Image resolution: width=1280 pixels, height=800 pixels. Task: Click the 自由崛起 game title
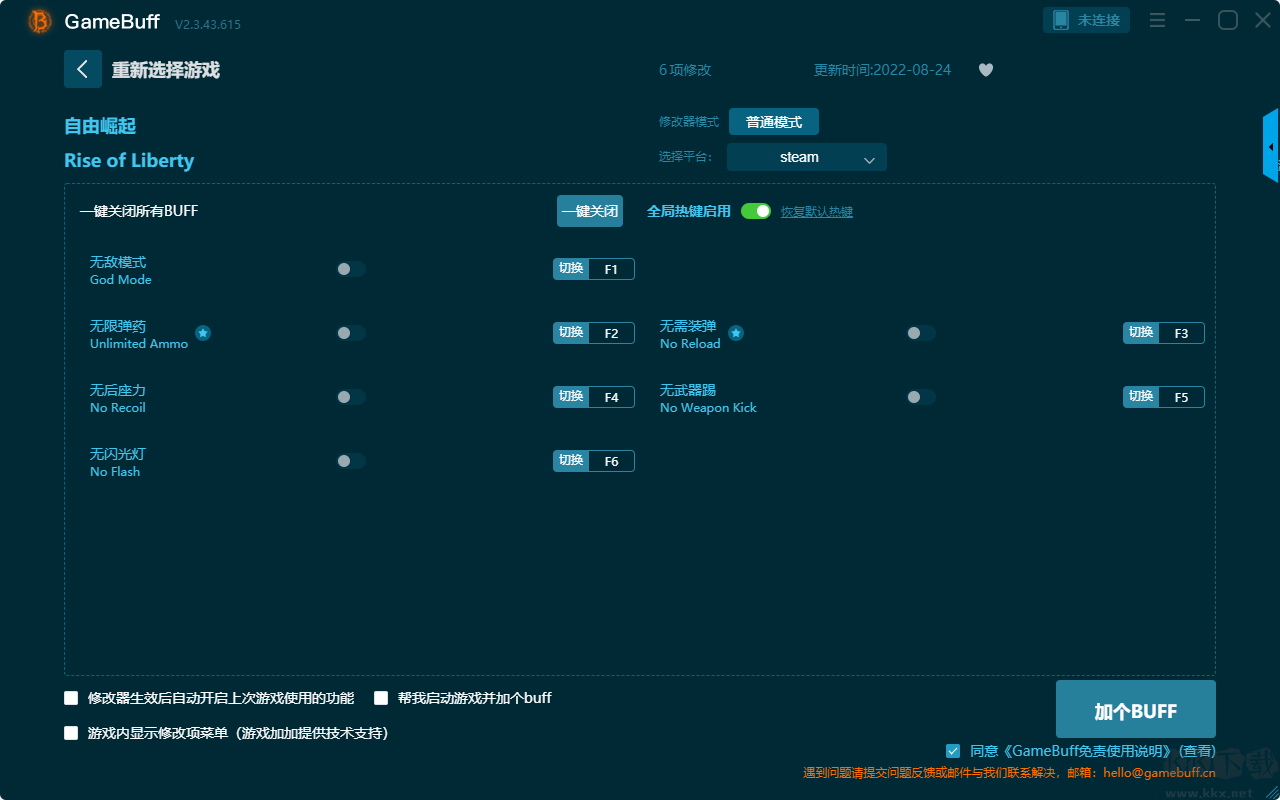coord(100,126)
